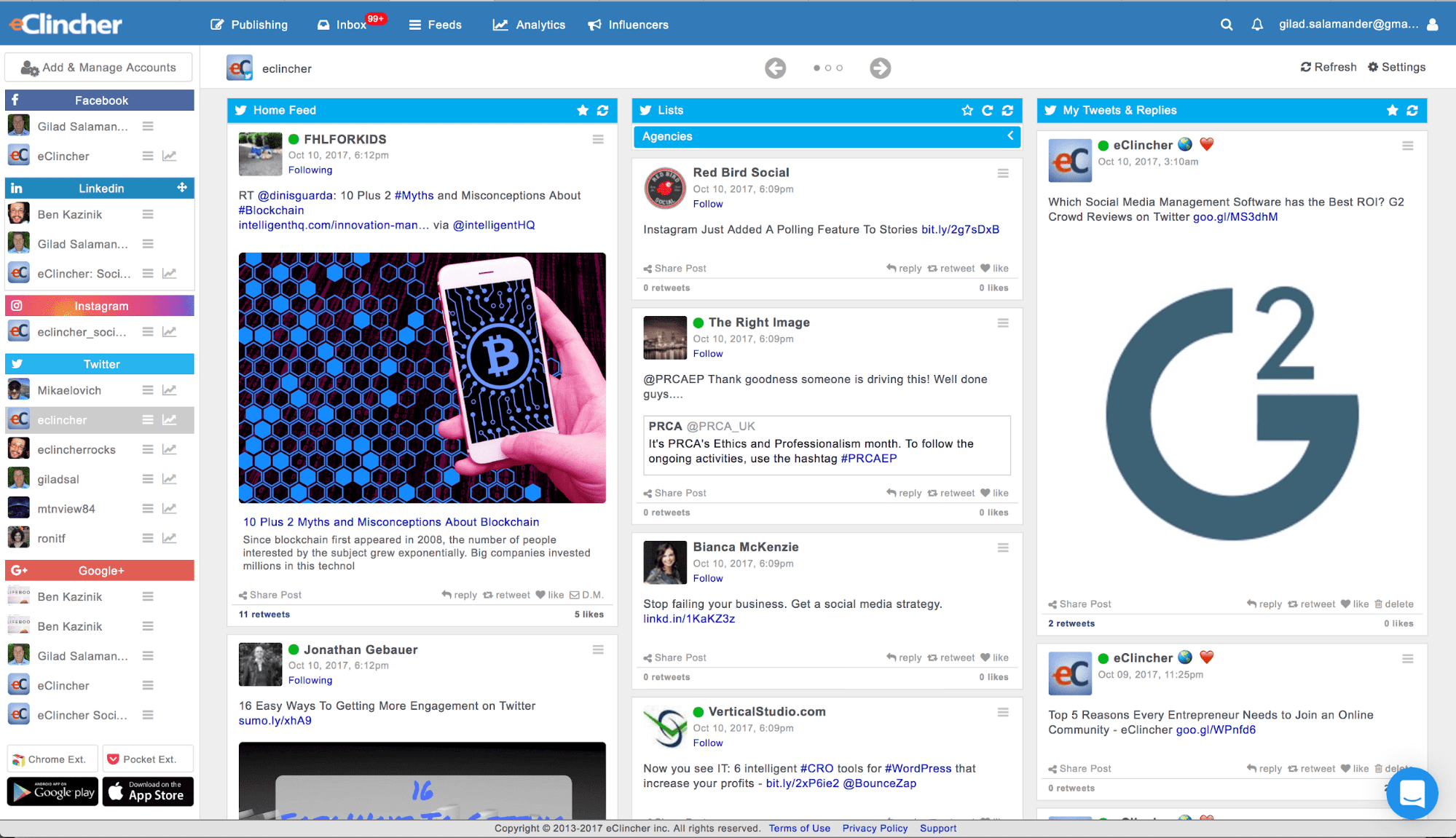Click the settings gear icon top right
This screenshot has height=838, width=1456.
[x=1374, y=68]
